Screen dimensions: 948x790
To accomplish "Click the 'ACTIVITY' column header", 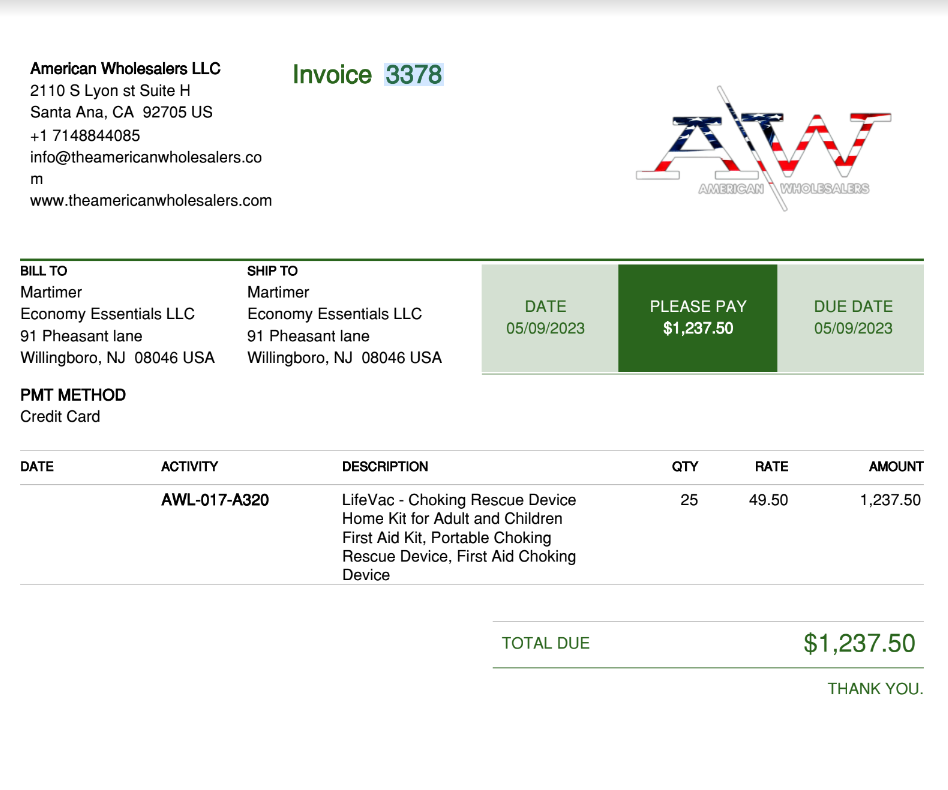I will click(189, 467).
